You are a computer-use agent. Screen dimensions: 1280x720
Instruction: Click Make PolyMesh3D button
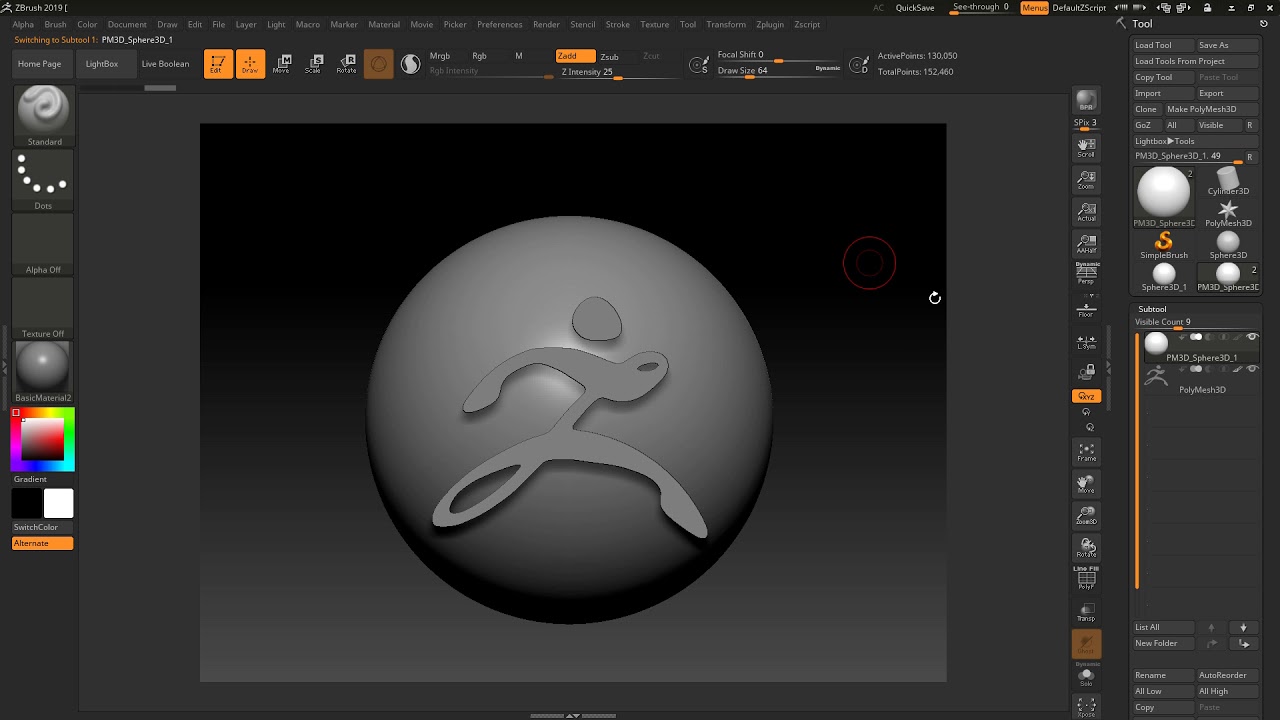click(1212, 109)
